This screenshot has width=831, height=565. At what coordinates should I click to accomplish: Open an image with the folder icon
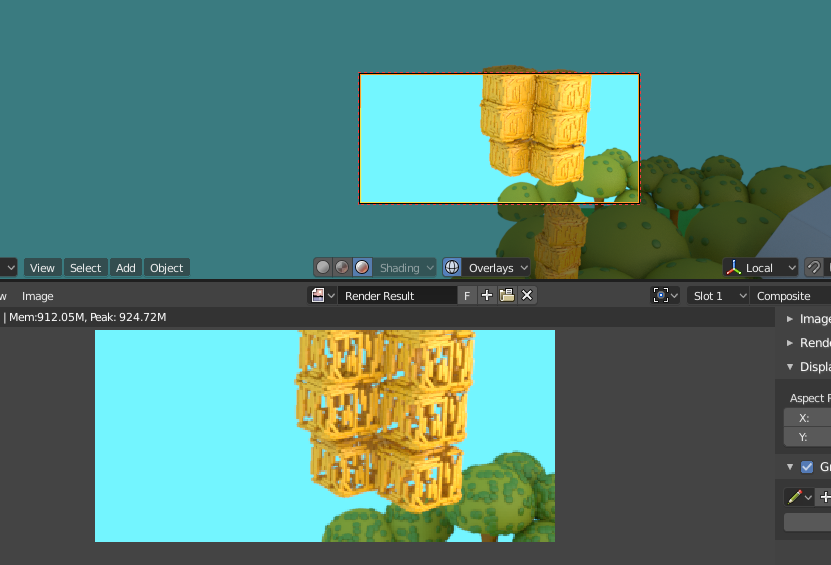[x=507, y=295]
